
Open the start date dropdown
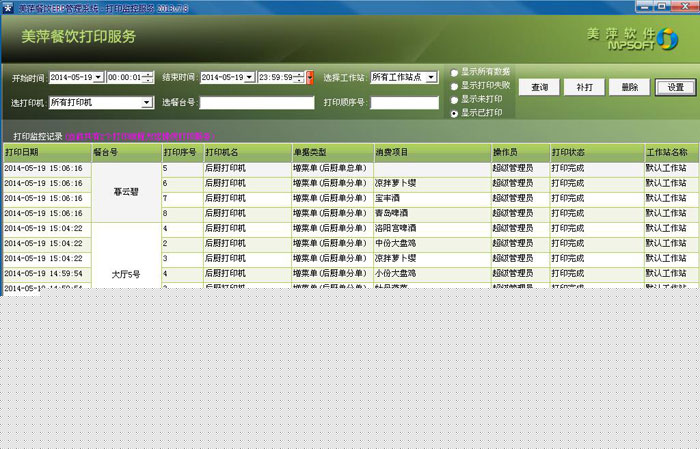click(x=98, y=77)
